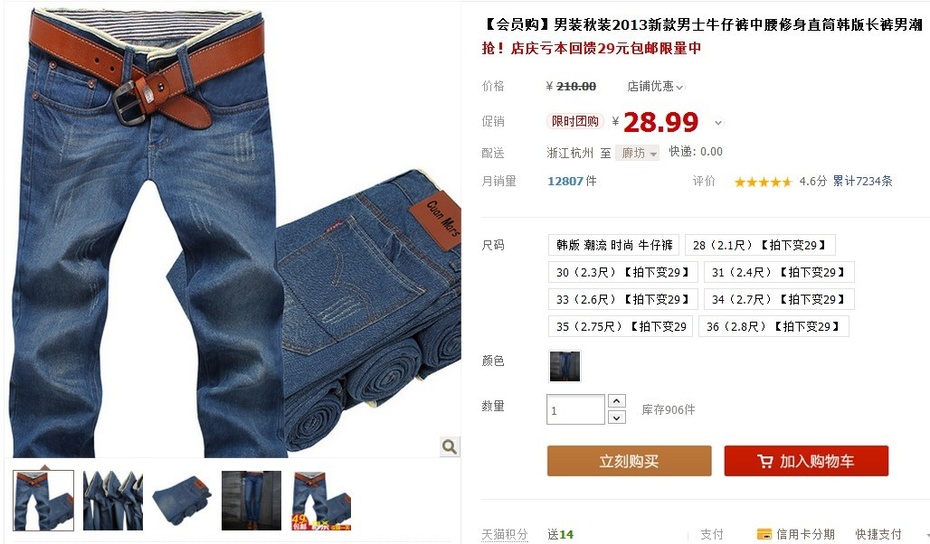Select the blue jeans color swatch
Image resolution: width=930 pixels, height=544 pixels.
click(565, 367)
